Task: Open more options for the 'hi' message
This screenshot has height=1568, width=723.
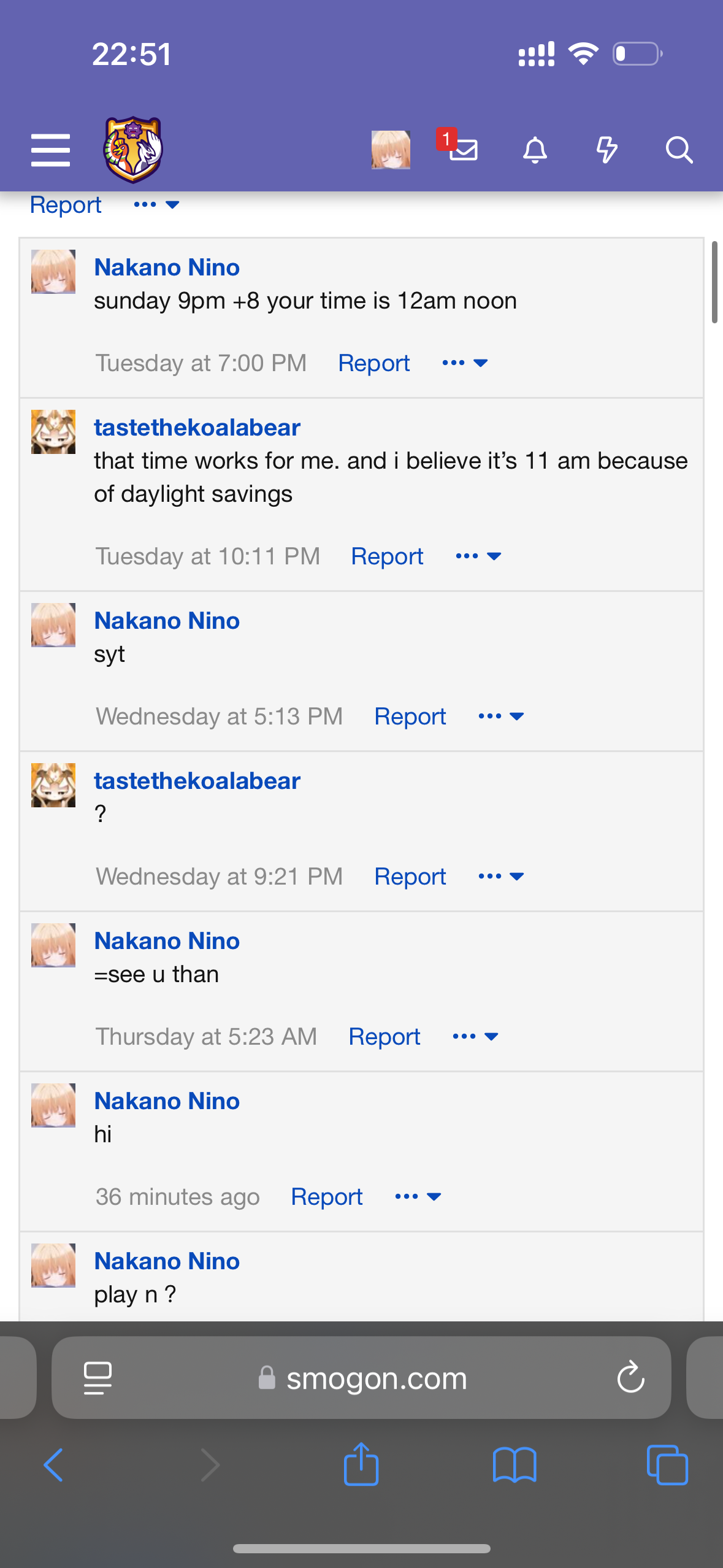Action: coord(418,1196)
